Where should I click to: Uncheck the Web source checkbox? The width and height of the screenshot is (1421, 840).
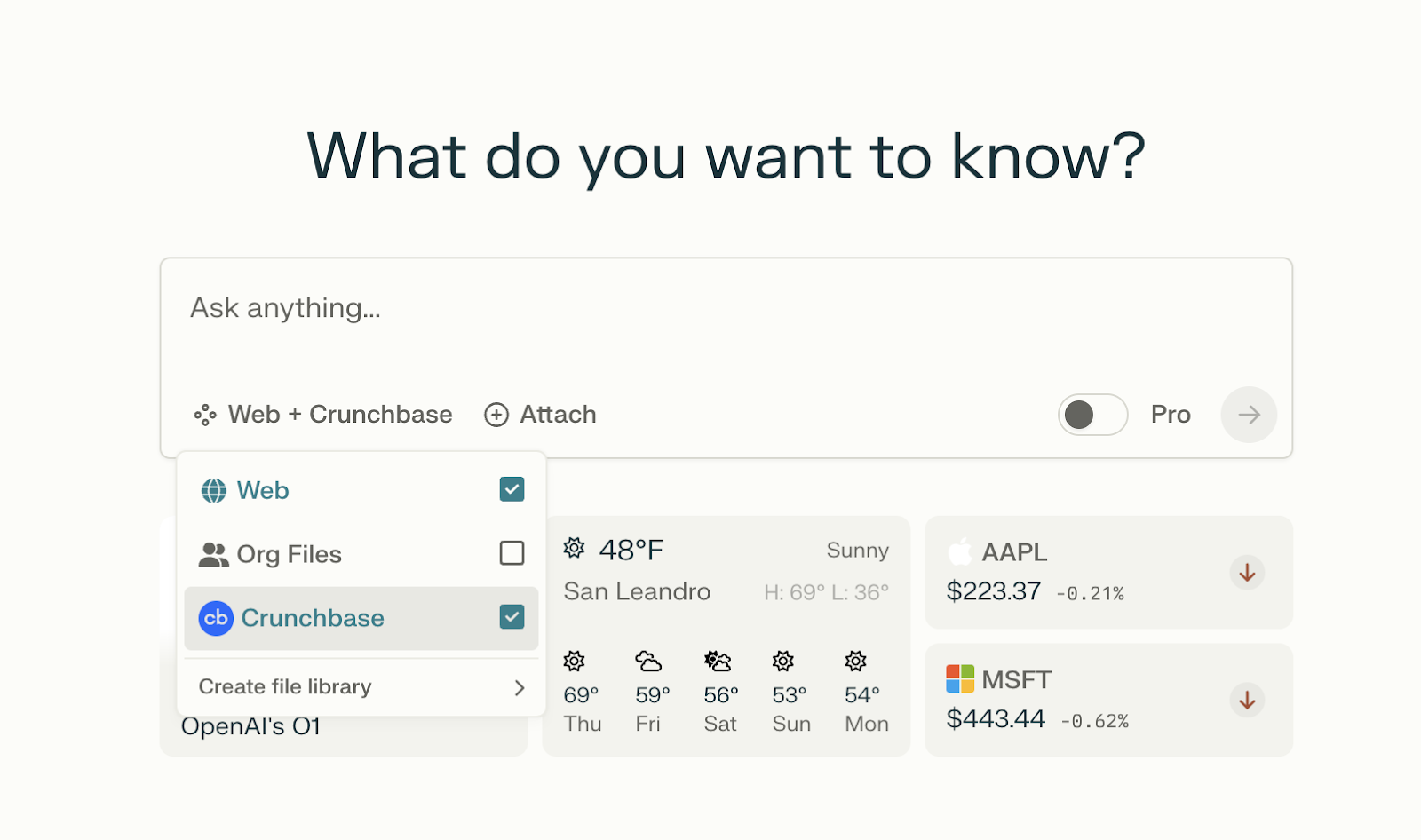tap(512, 489)
